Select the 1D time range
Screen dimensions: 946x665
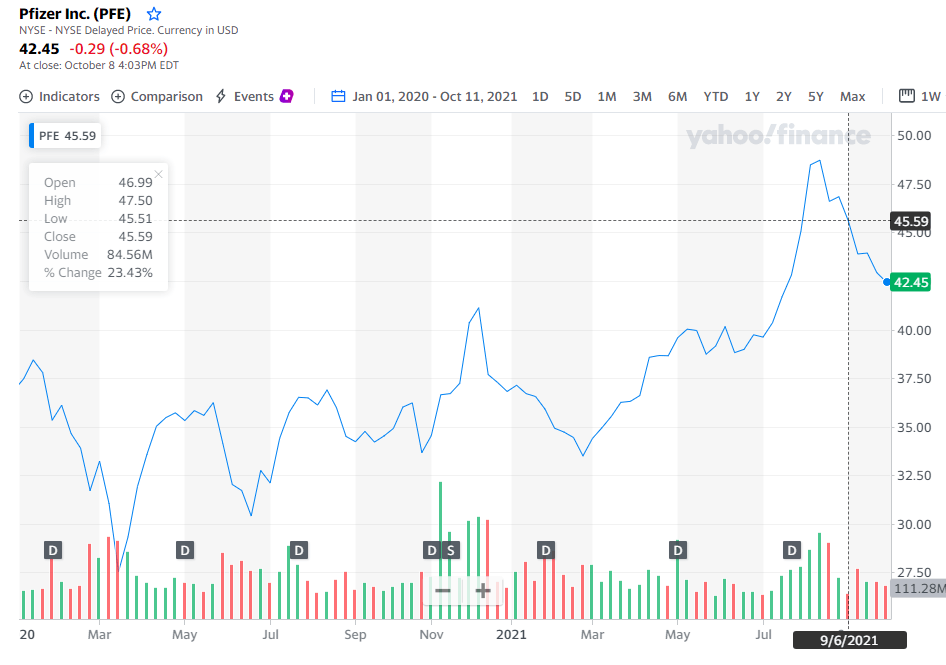(x=540, y=97)
